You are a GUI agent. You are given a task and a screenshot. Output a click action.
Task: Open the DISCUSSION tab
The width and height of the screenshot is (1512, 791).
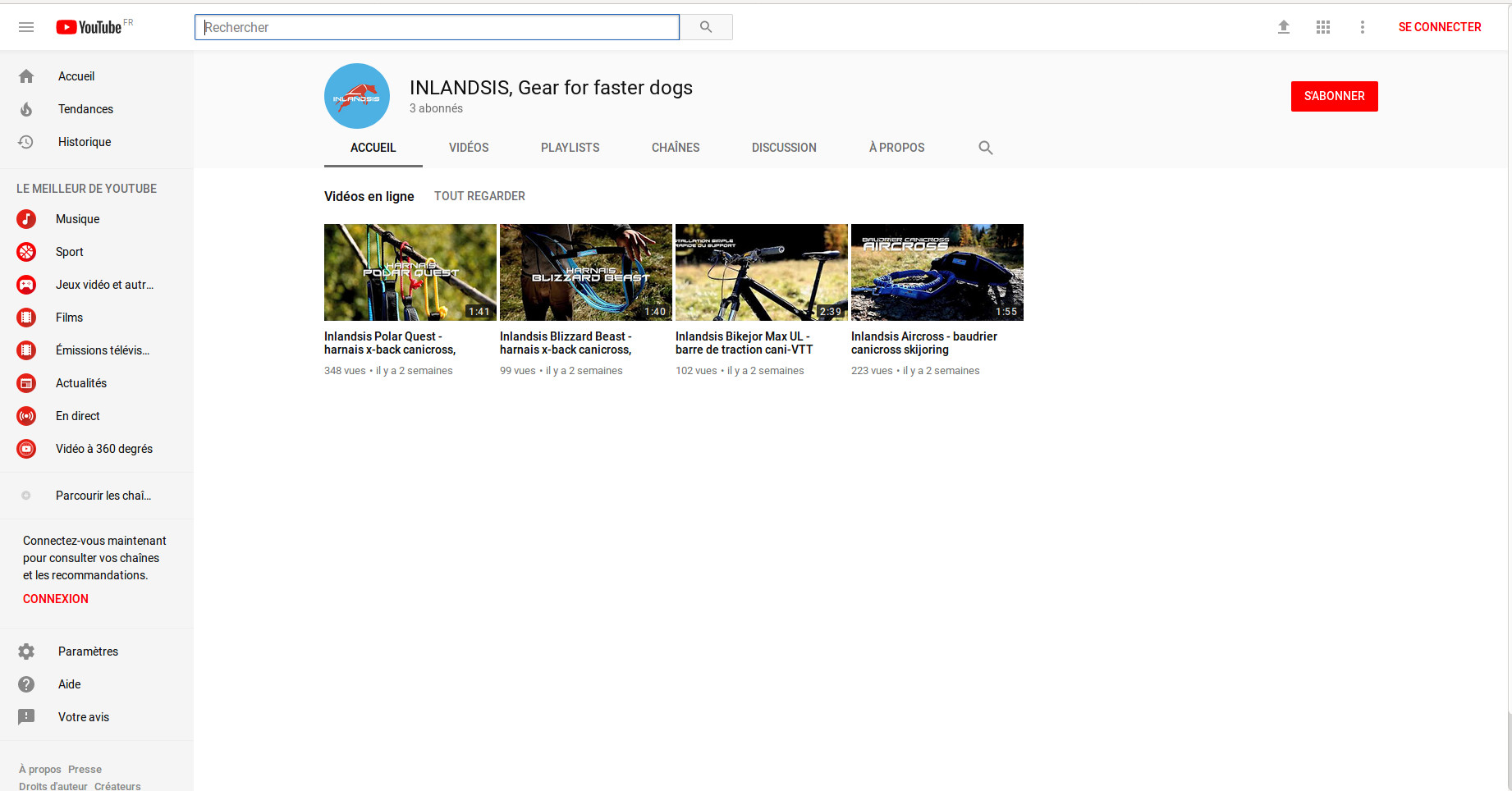[784, 148]
